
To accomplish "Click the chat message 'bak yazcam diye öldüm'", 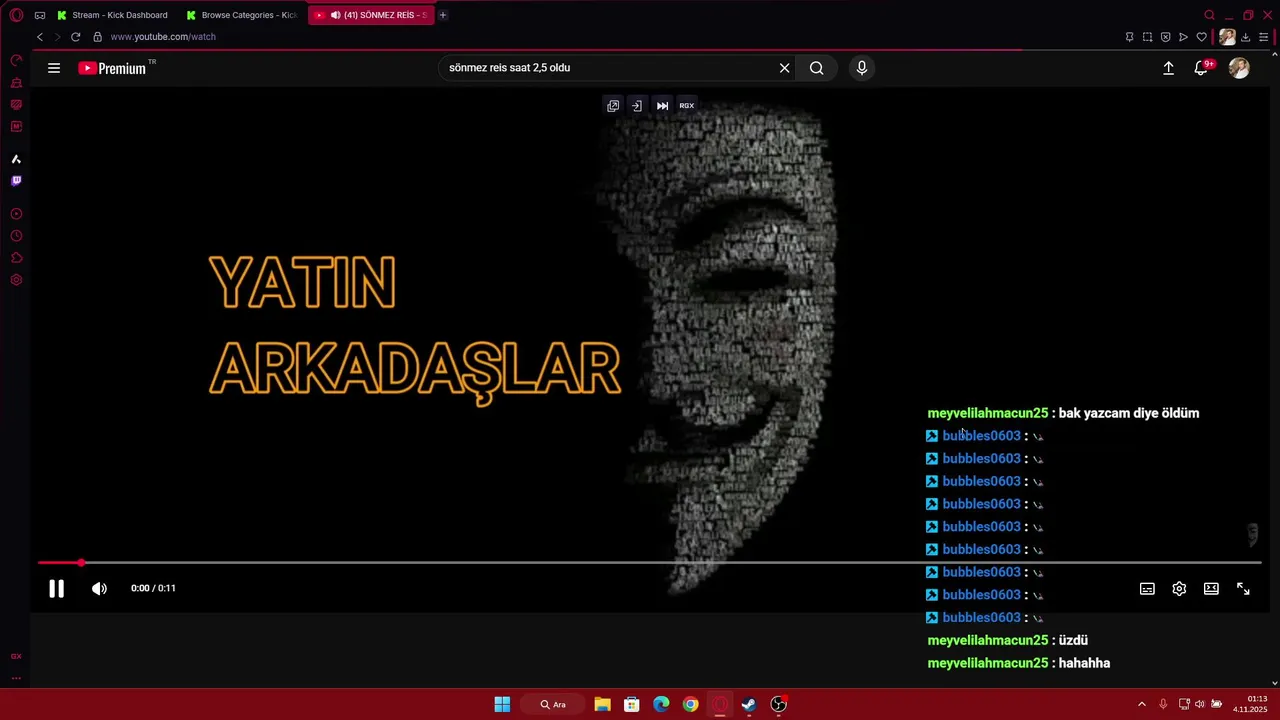I will pos(1129,413).
